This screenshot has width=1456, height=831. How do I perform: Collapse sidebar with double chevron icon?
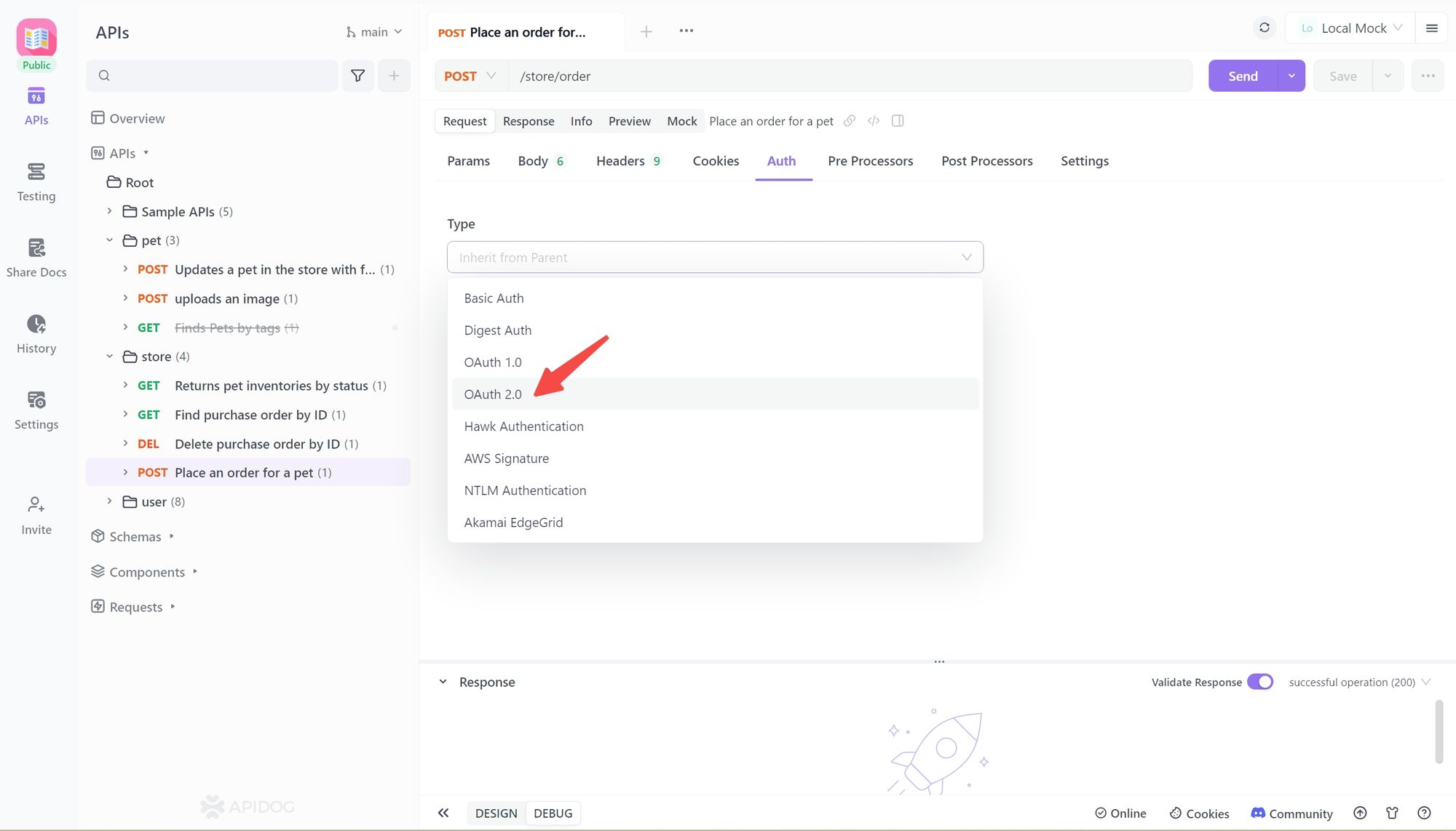click(443, 813)
